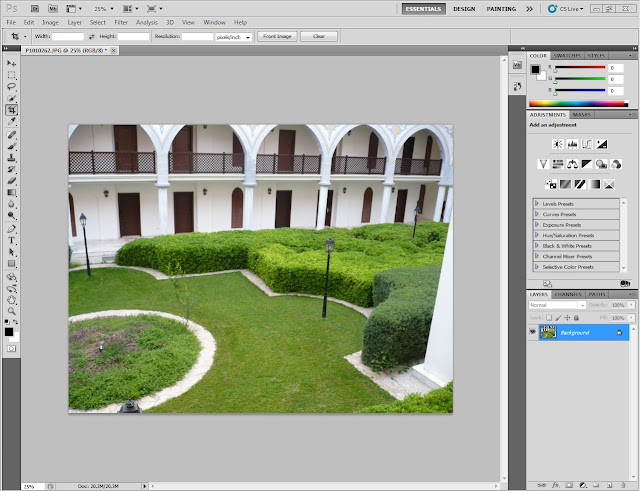Screen dimensions: 640x491
Task: Expand Exposure Presets
Action: (x=537, y=224)
